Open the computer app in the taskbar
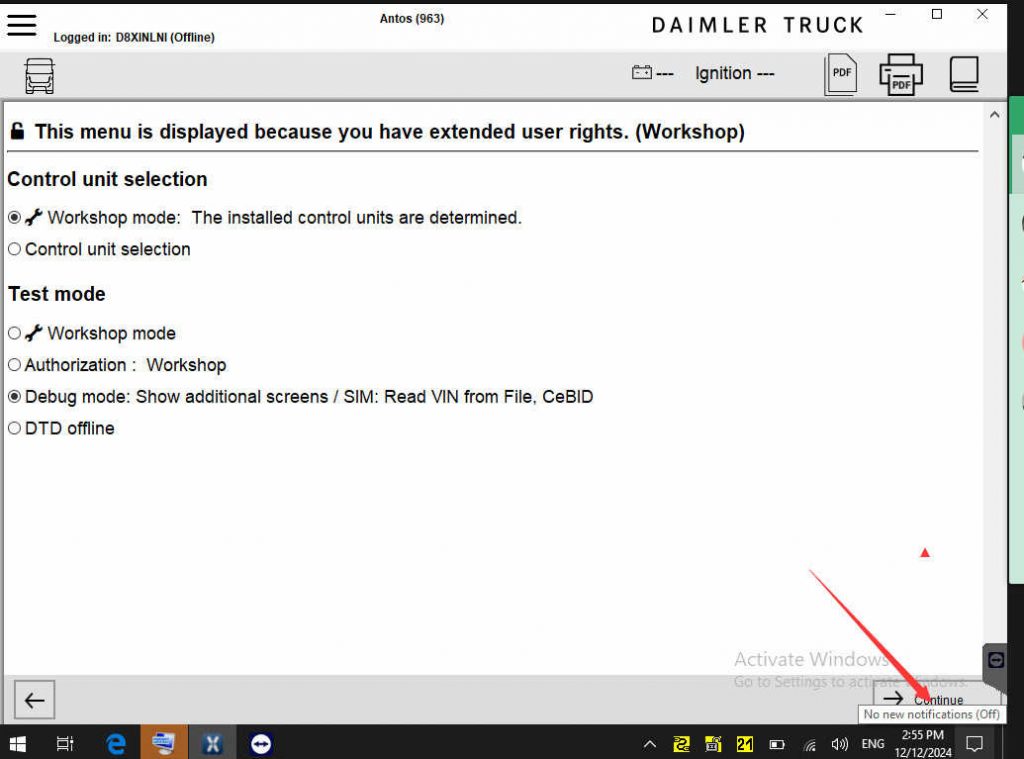This screenshot has height=759, width=1024. (x=163, y=743)
